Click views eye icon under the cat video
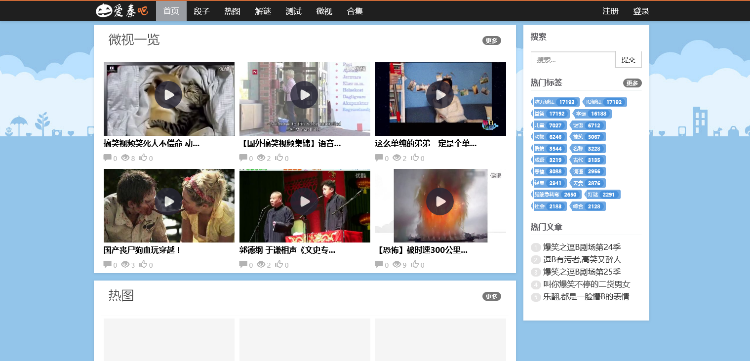The image size is (750, 361). 125,157
